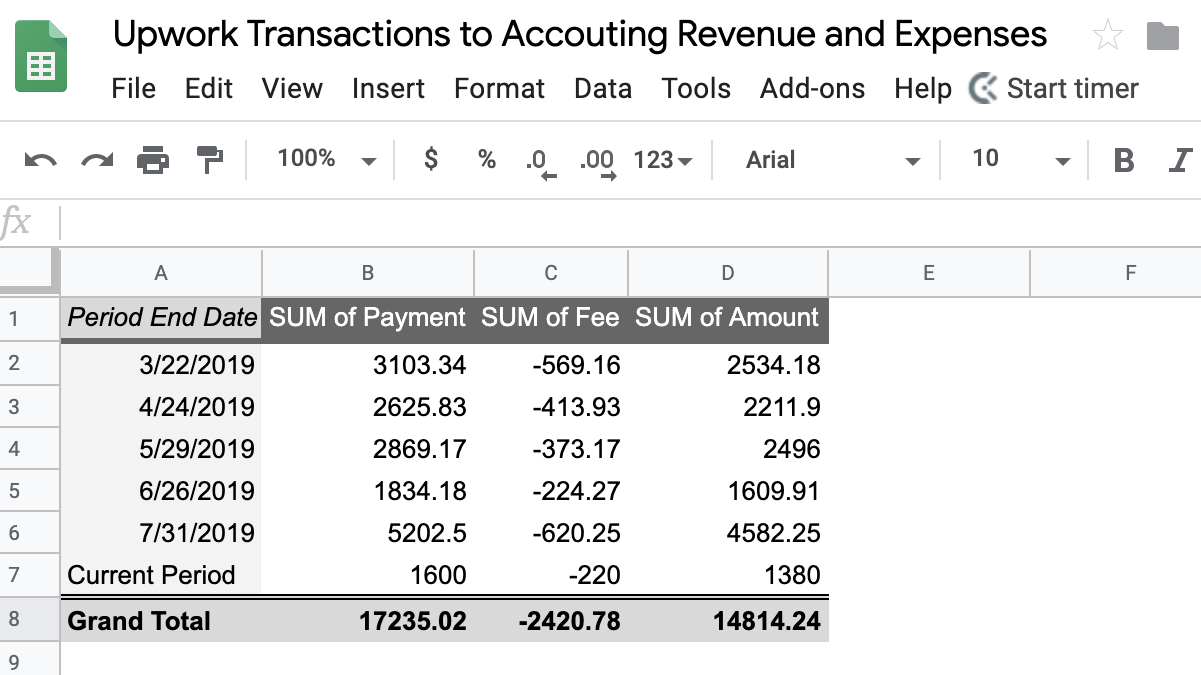Select column D header

(x=728, y=273)
